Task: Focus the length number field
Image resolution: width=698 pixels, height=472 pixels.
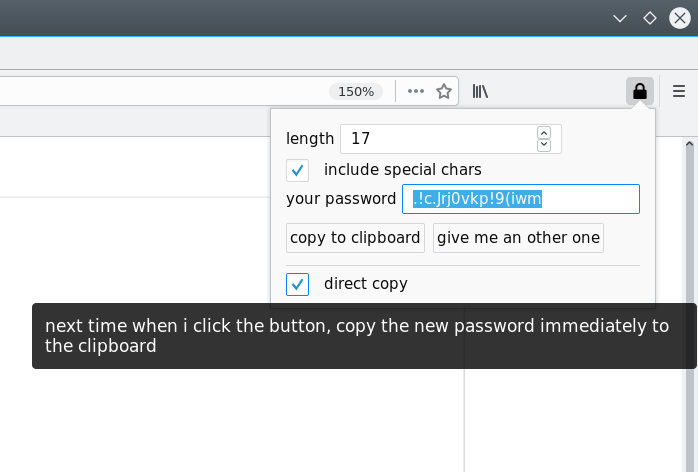Action: point(439,139)
